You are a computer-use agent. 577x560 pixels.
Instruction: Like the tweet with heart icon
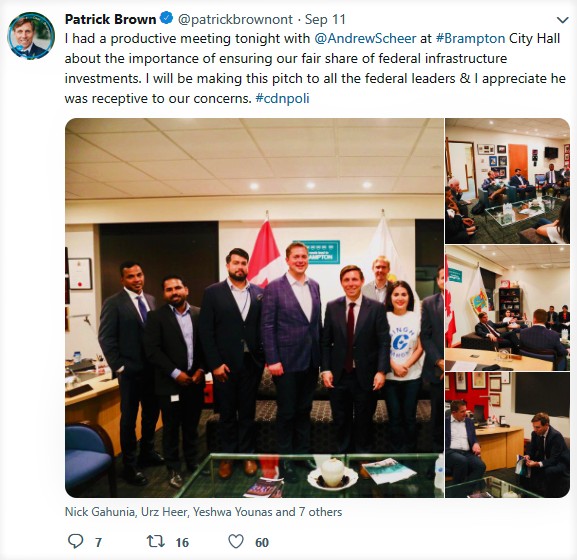point(236,542)
